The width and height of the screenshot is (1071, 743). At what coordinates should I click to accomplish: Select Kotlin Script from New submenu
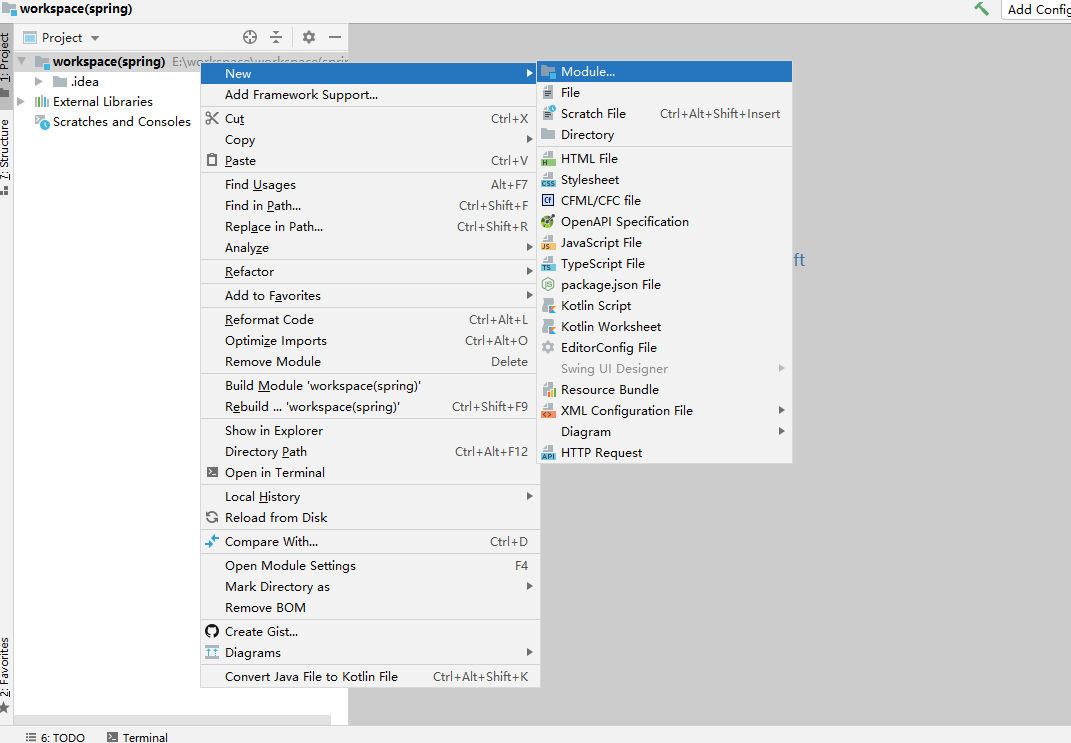[x=595, y=306]
